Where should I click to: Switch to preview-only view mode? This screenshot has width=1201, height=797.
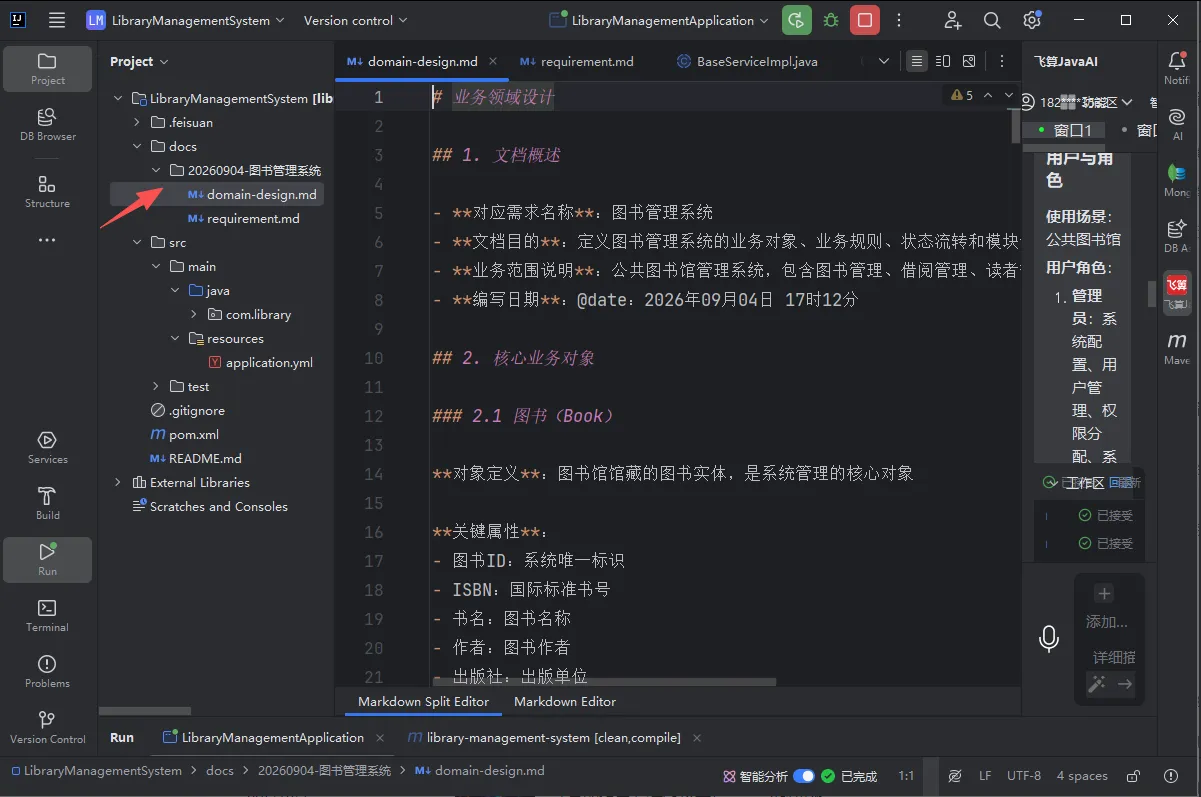tap(969, 61)
